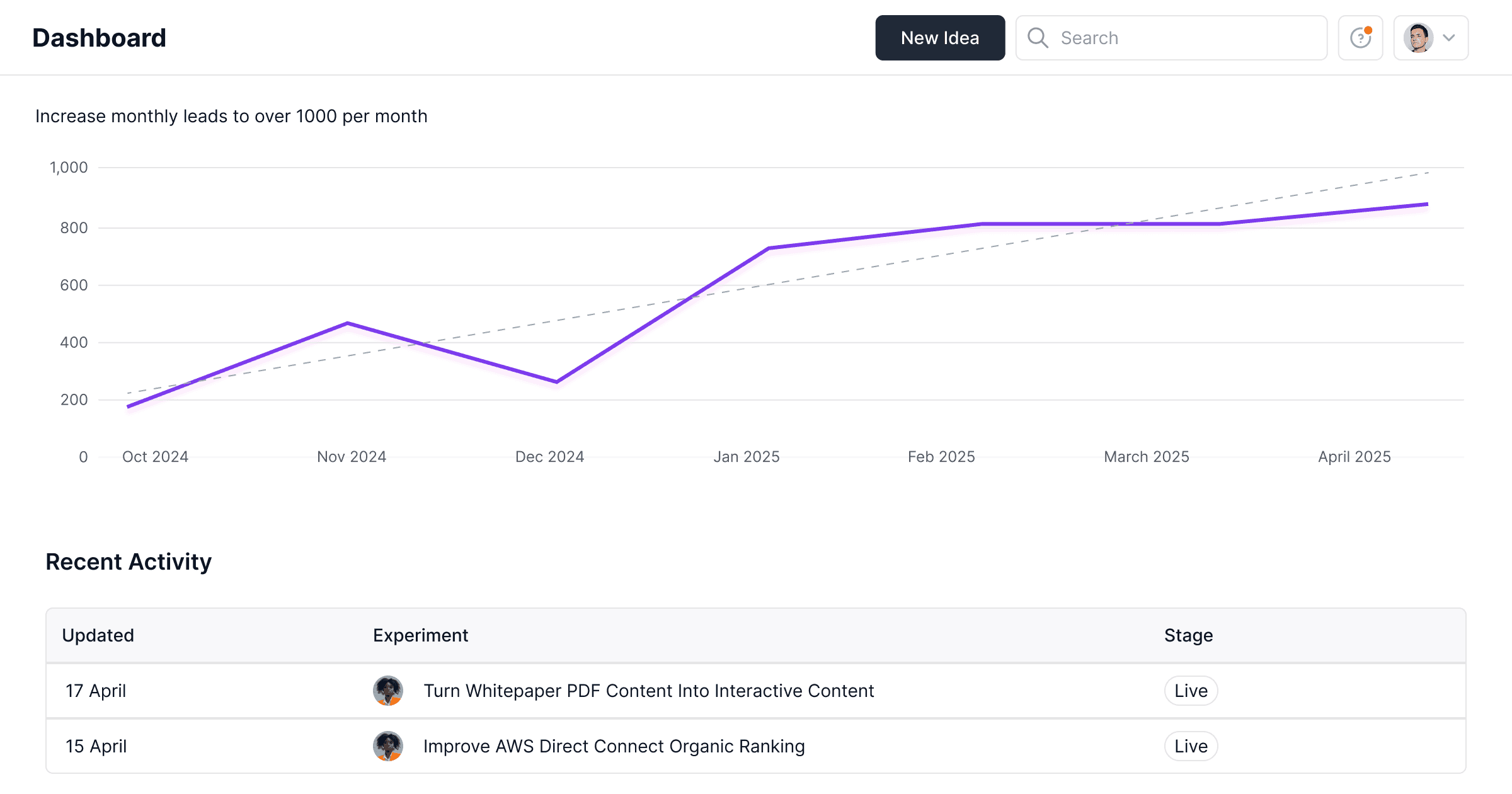Click the Dashboard page title
Image resolution: width=1512 pixels, height=794 pixels.
[99, 38]
